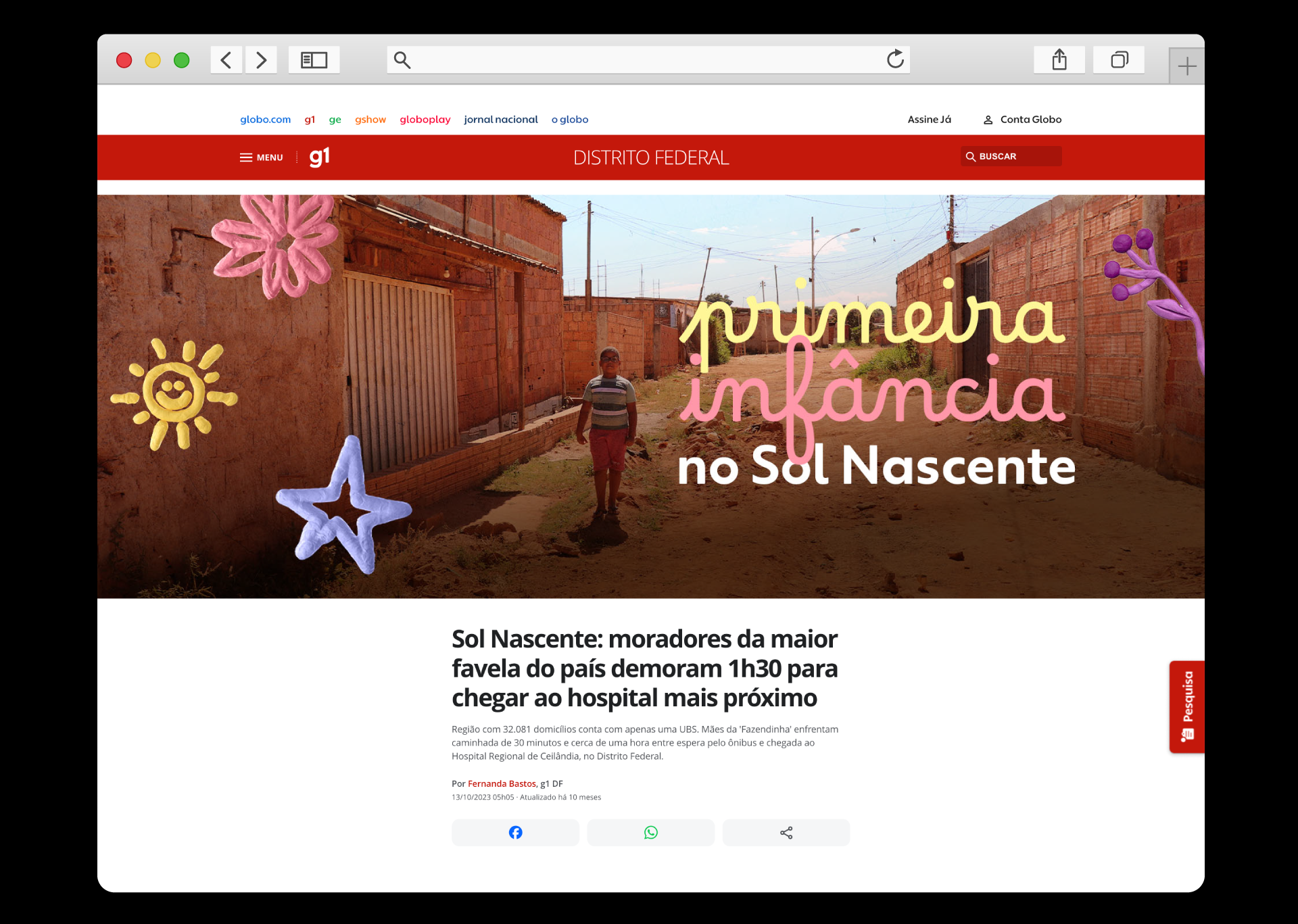Image resolution: width=1298 pixels, height=924 pixels.
Task: Click the white g1 logo in header
Action: pyautogui.click(x=319, y=157)
